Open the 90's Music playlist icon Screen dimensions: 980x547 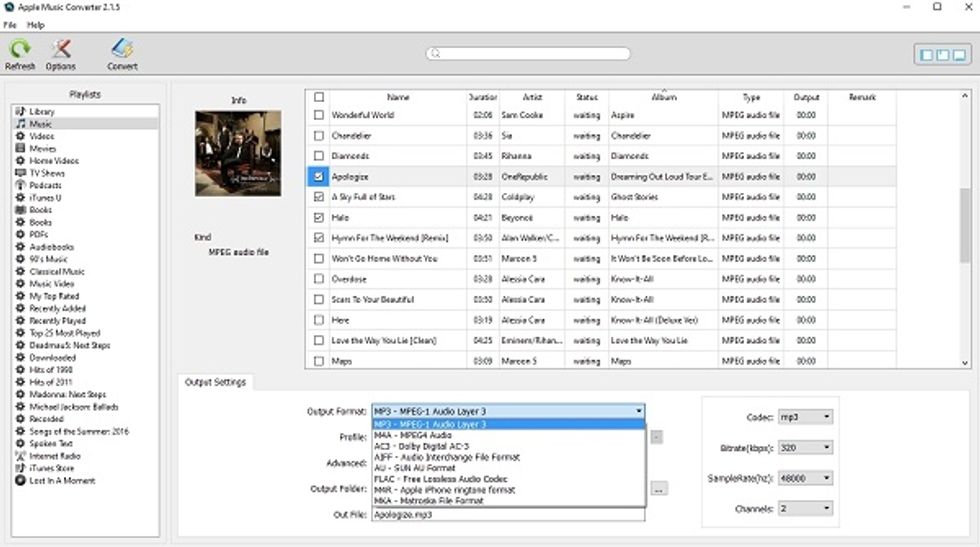click(21, 259)
